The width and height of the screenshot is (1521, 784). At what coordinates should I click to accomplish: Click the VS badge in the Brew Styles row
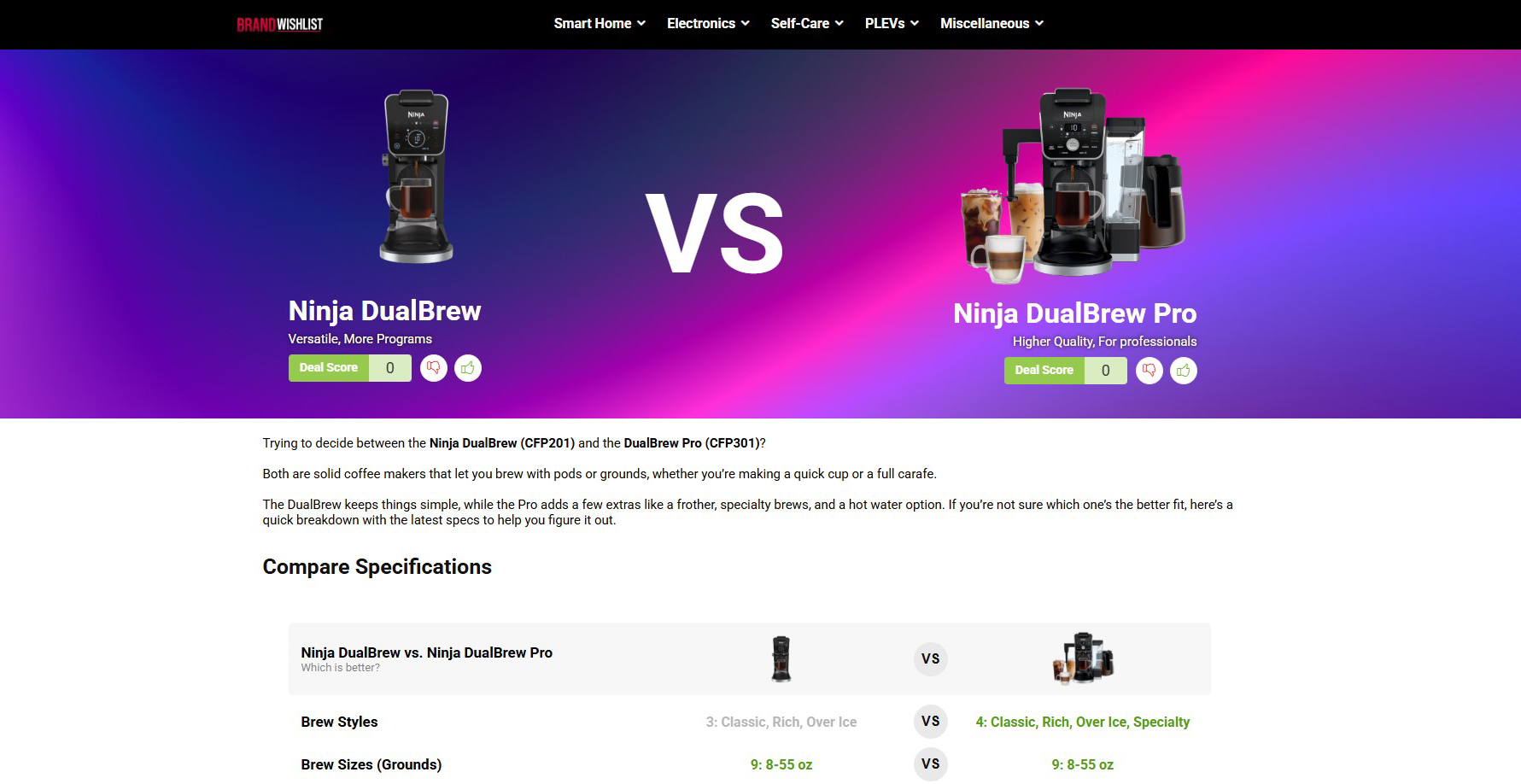931,722
